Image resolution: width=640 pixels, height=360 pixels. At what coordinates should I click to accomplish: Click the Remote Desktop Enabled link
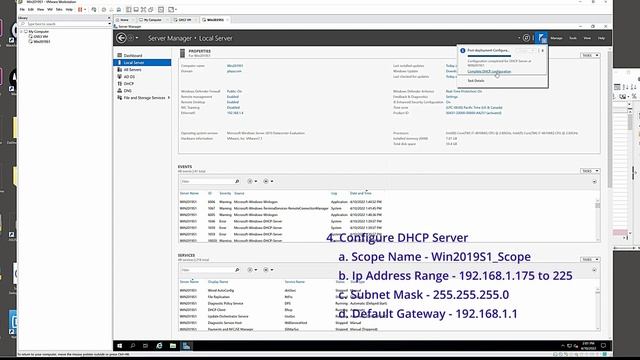pyautogui.click(x=233, y=102)
